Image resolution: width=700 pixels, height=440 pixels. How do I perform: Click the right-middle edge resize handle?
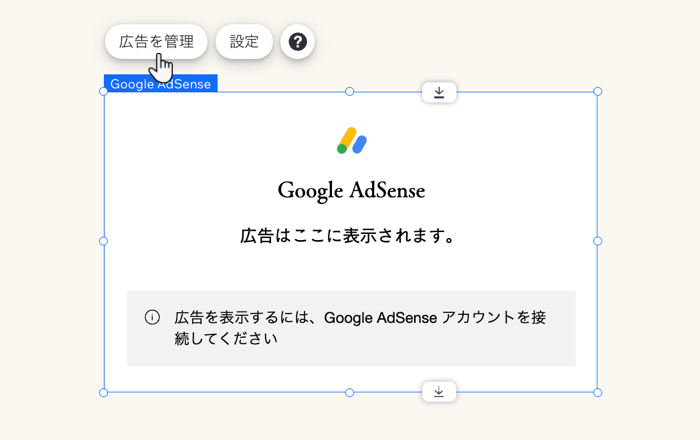click(598, 241)
